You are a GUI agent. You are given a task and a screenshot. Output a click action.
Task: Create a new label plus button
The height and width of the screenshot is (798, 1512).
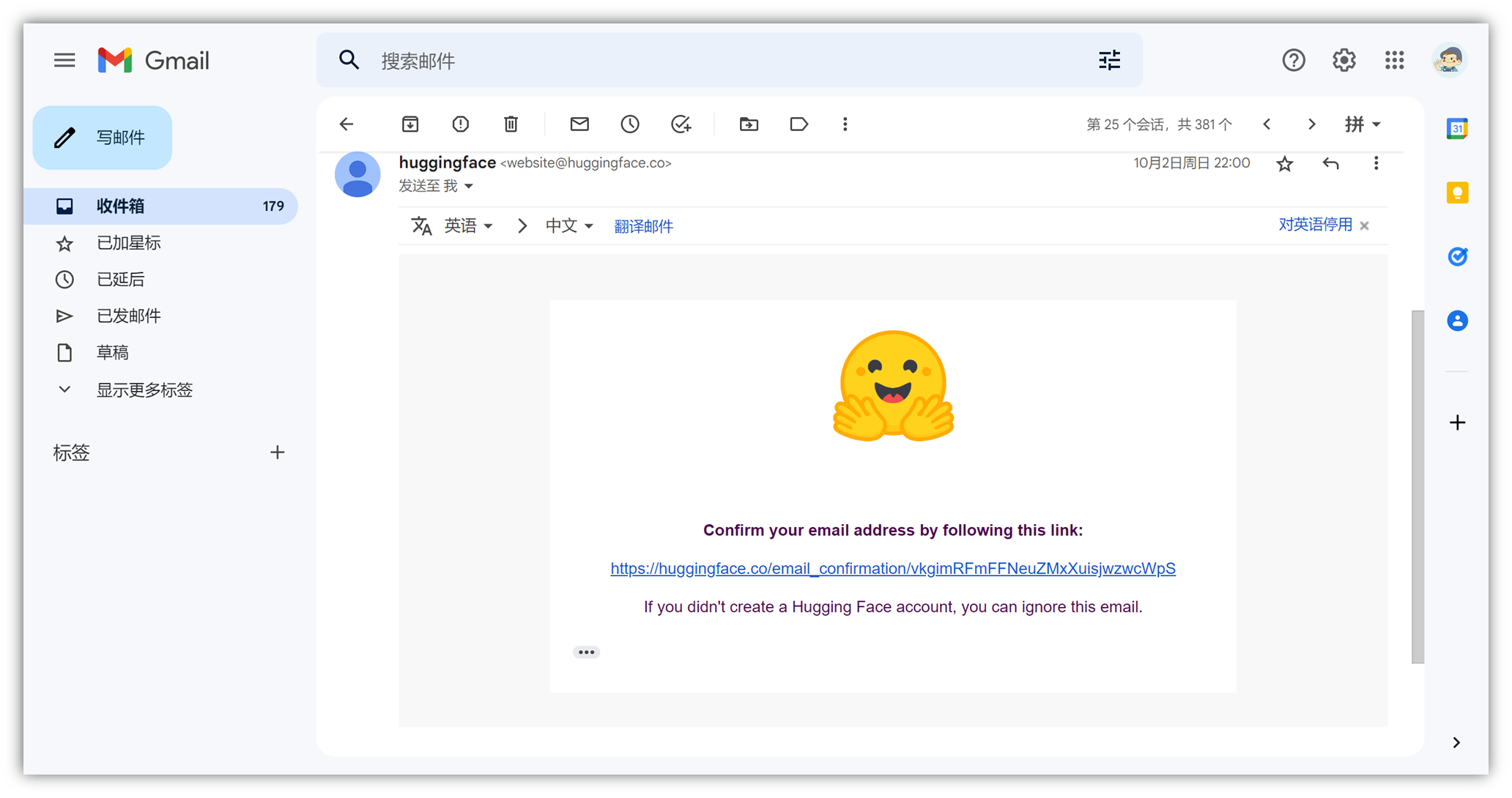277,452
